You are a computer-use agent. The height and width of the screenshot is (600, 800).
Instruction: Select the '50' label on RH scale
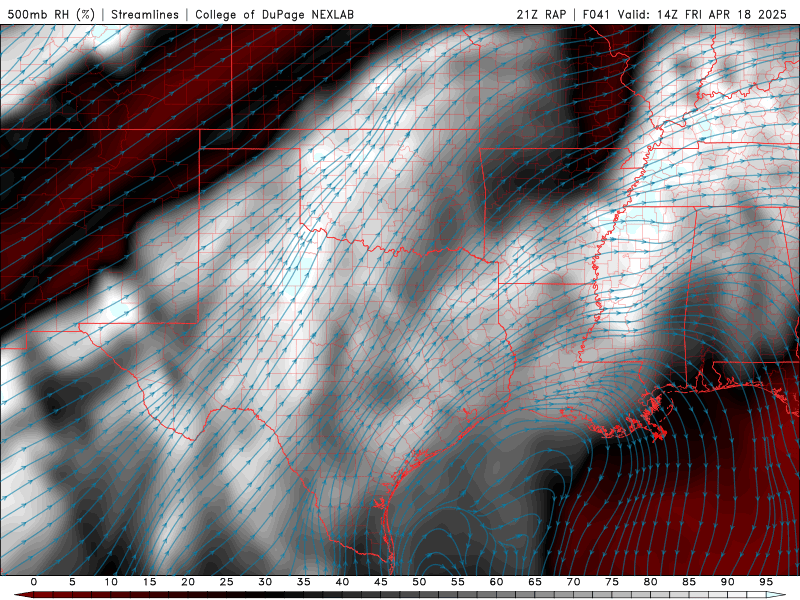coord(419,582)
